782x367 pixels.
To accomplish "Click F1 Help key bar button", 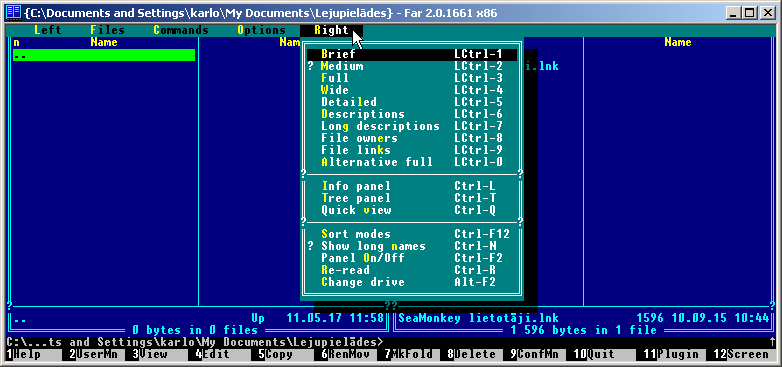I will tap(34, 355).
